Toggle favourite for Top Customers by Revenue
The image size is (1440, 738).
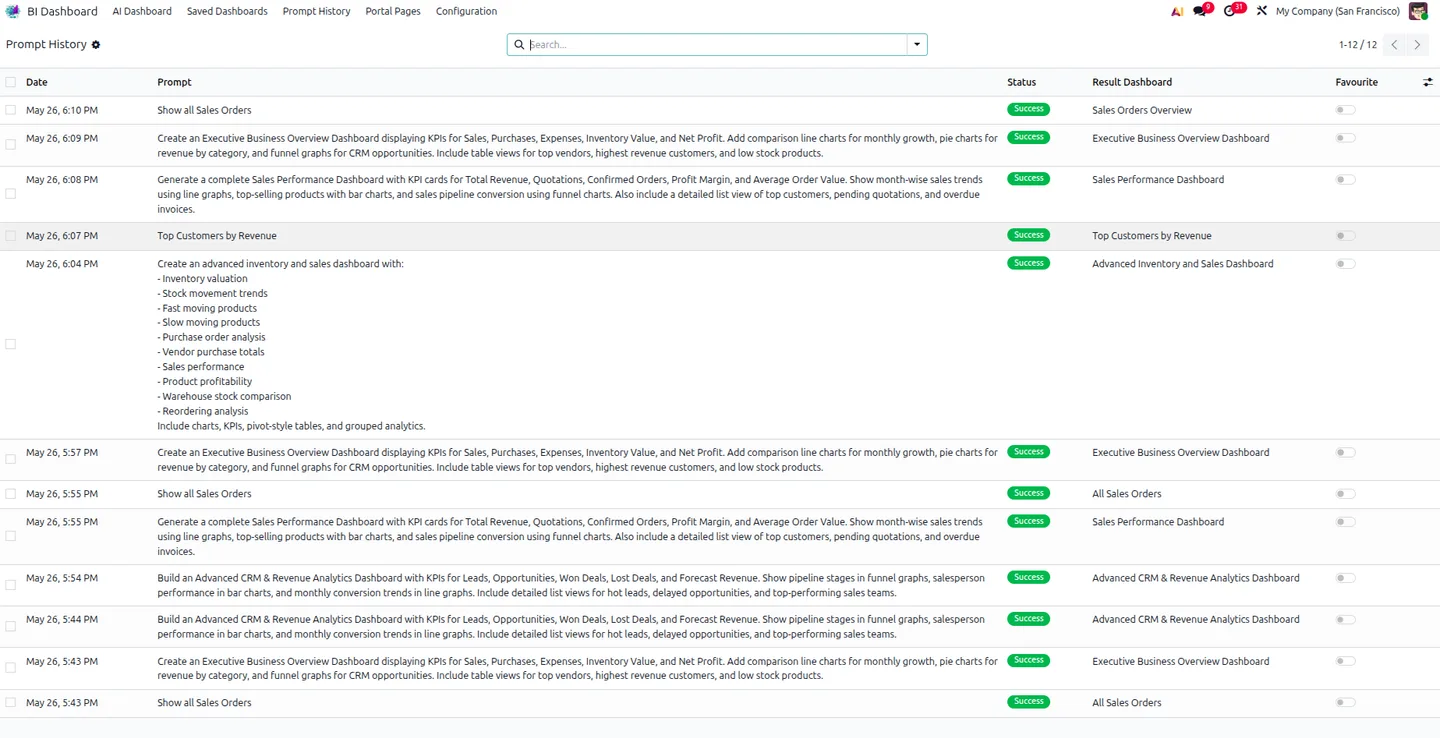1345,236
